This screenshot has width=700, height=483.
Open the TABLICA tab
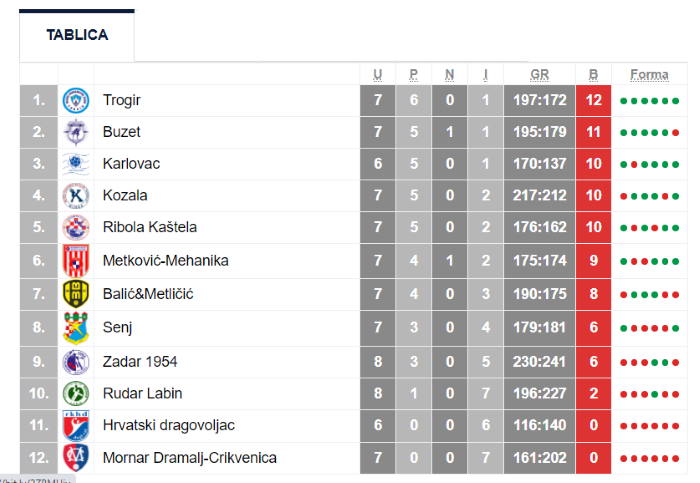(x=77, y=35)
